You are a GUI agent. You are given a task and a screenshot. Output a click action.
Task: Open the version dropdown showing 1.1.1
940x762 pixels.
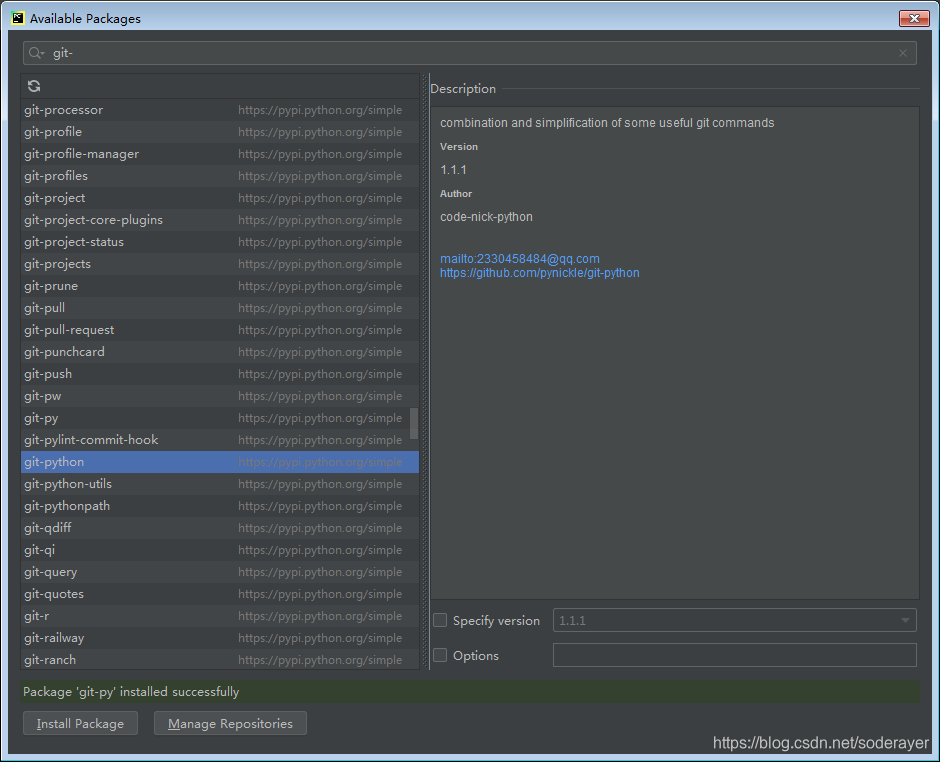point(906,619)
